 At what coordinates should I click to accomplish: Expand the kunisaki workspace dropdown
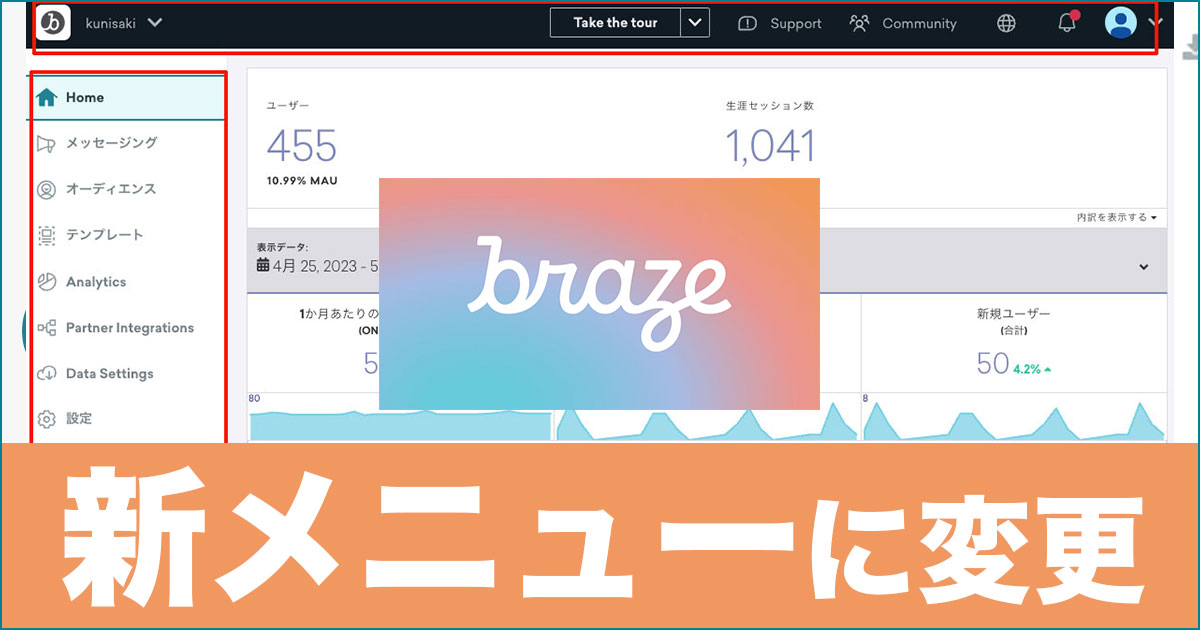click(x=155, y=22)
